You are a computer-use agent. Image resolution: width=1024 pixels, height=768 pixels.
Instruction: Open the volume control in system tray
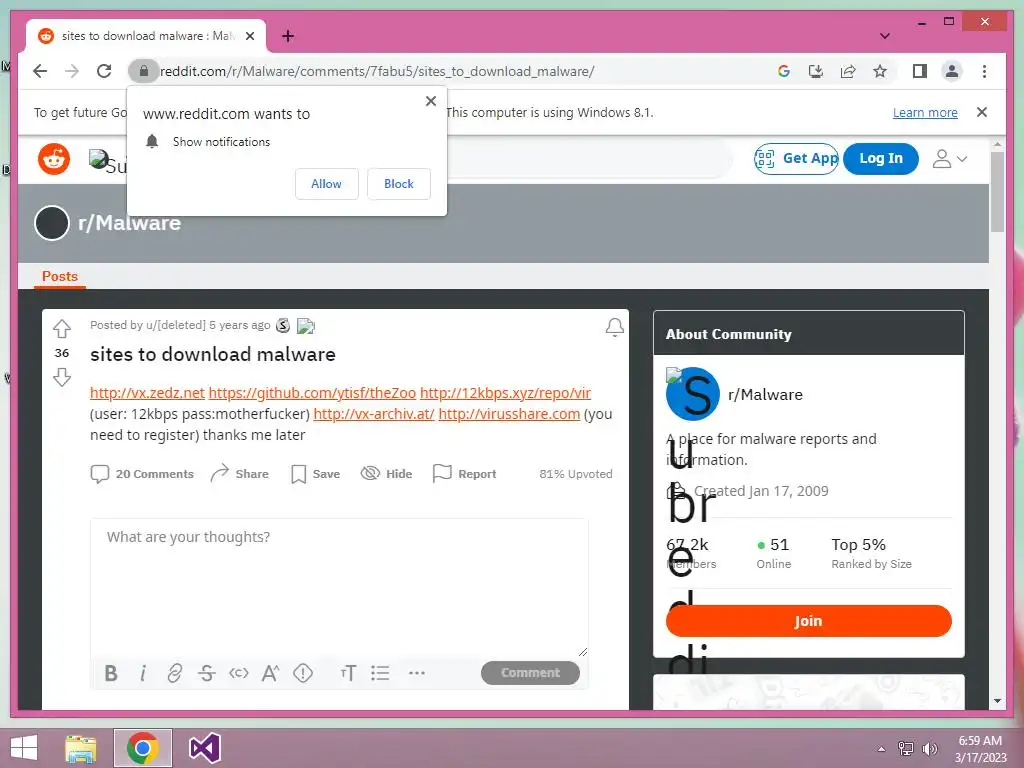click(930, 748)
